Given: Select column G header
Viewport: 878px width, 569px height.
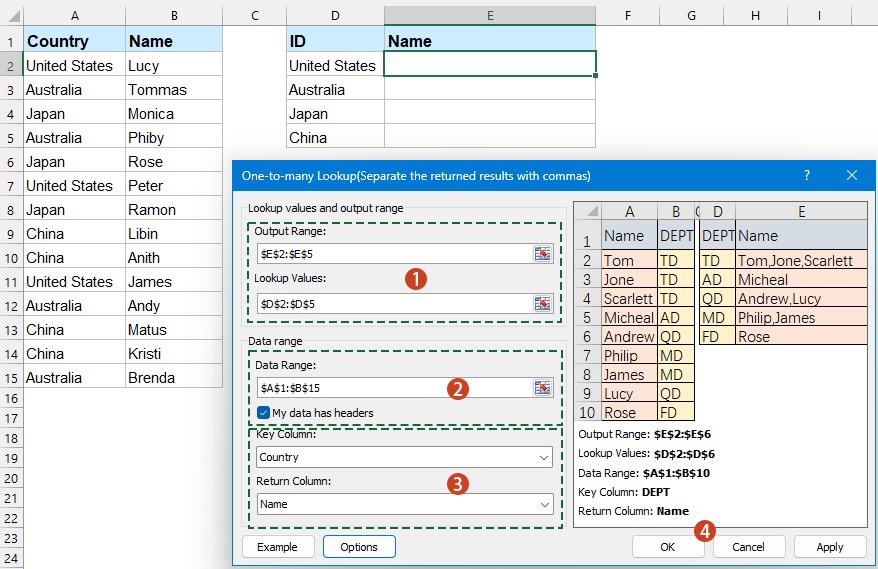Looking at the screenshot, I should pos(692,16).
